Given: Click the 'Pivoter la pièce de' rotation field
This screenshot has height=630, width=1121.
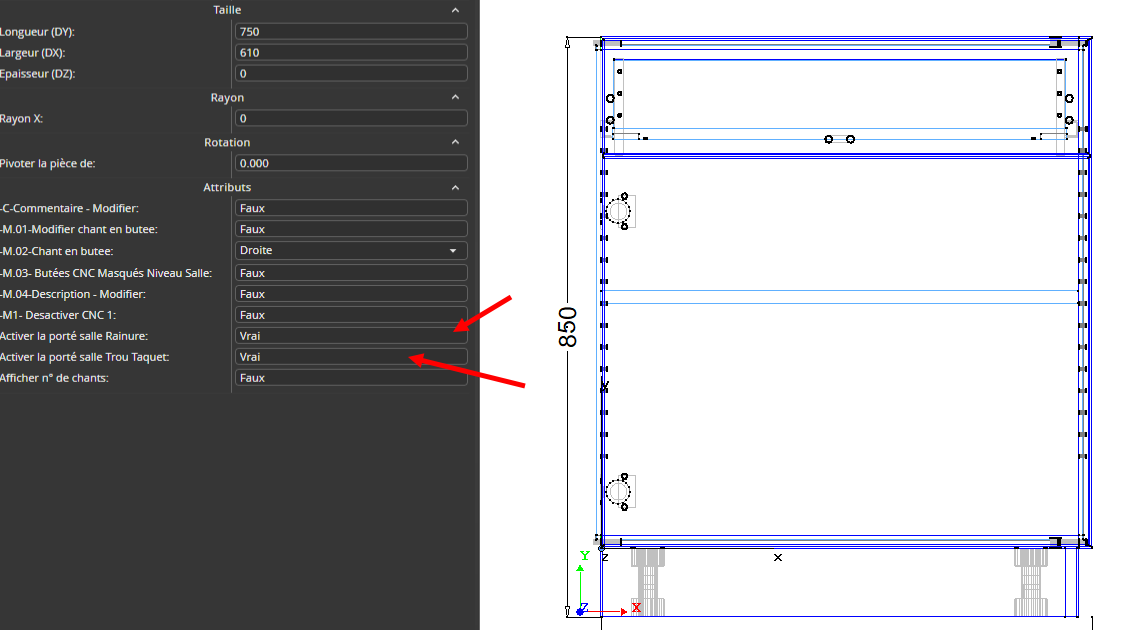Looking at the screenshot, I should [351, 163].
